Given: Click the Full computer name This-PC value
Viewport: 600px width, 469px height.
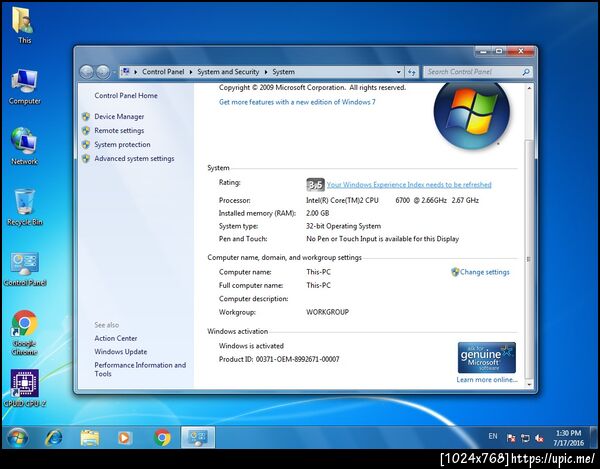Looking at the screenshot, I should point(318,285).
